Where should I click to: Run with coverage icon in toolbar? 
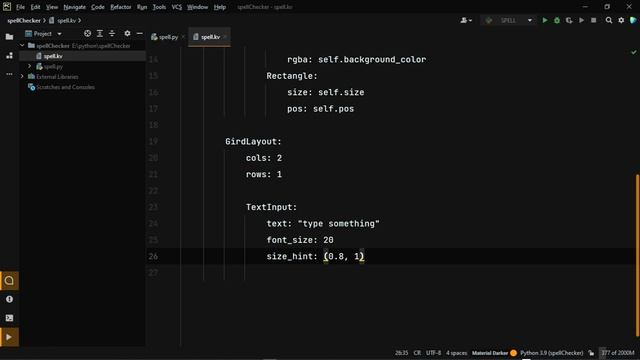(x=569, y=20)
